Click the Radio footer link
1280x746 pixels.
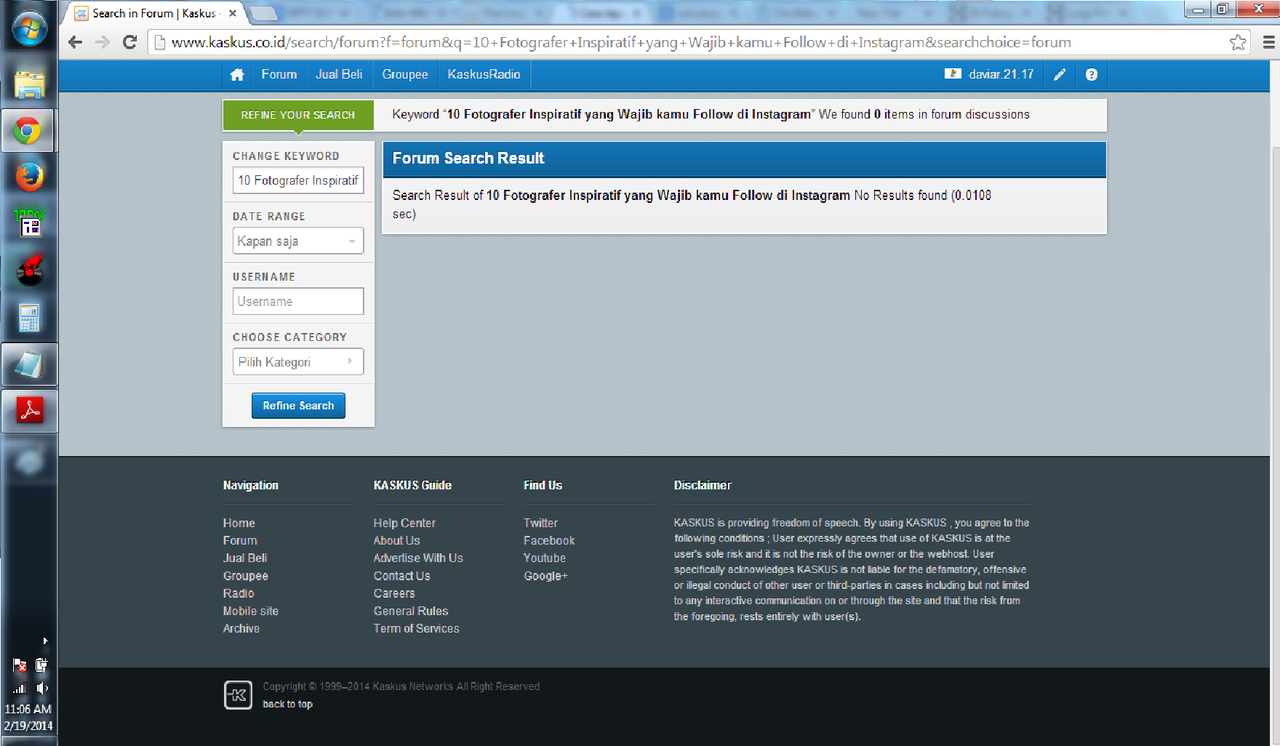[x=238, y=593]
